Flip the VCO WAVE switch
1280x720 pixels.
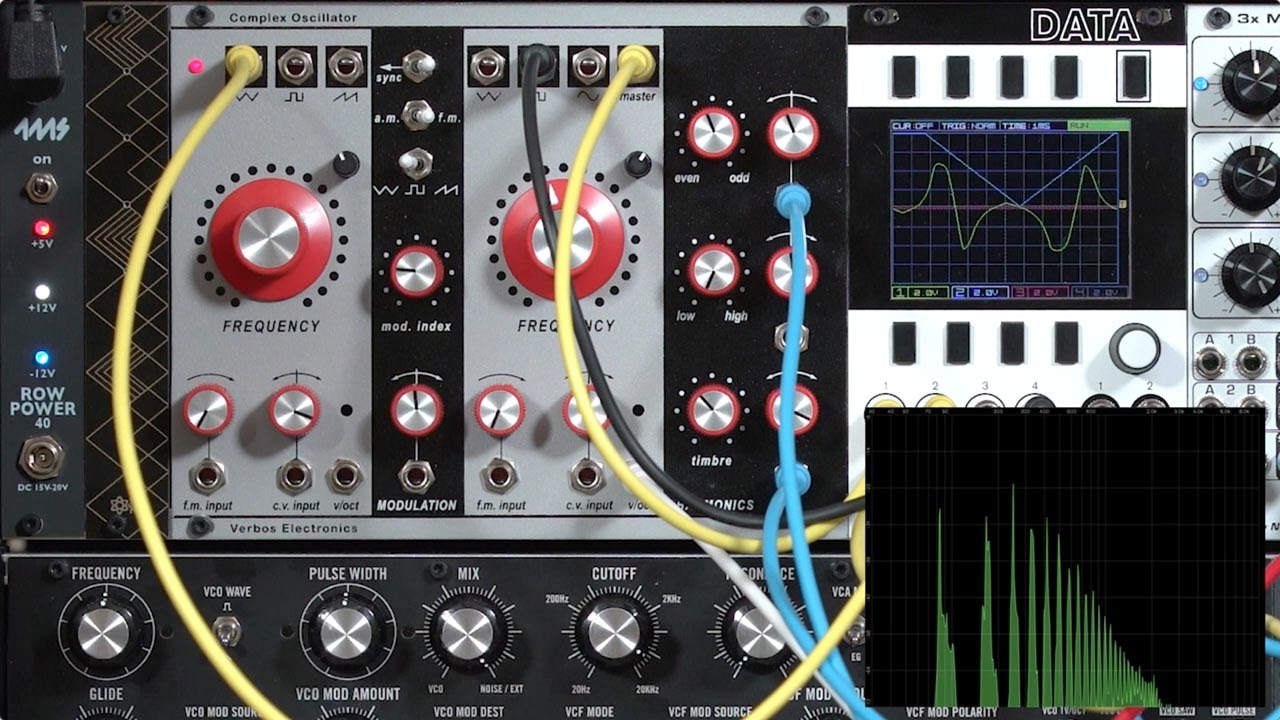point(228,630)
